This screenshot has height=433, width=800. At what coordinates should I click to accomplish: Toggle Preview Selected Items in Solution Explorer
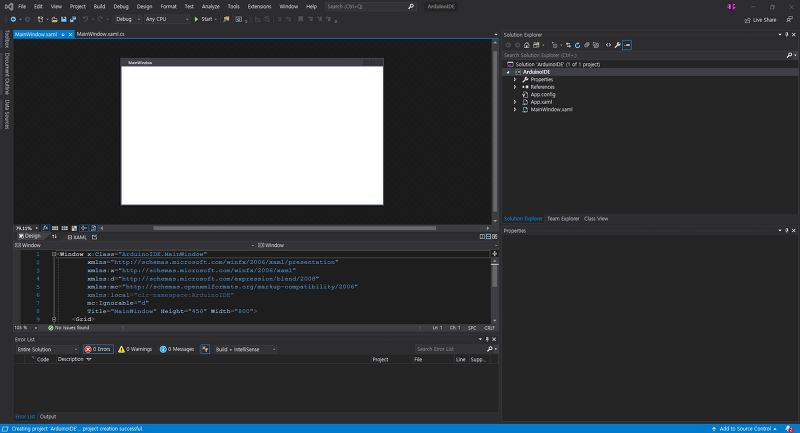(x=627, y=45)
